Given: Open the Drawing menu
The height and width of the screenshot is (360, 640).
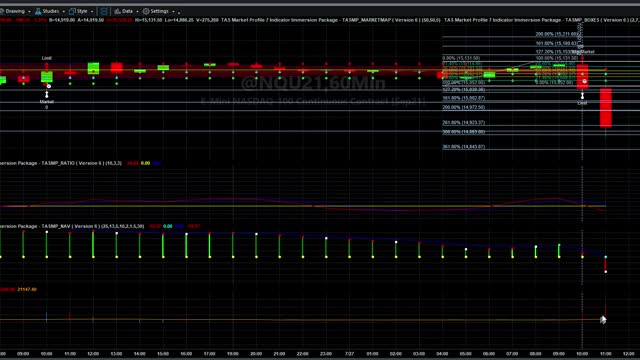Looking at the screenshot, I should [15, 11].
